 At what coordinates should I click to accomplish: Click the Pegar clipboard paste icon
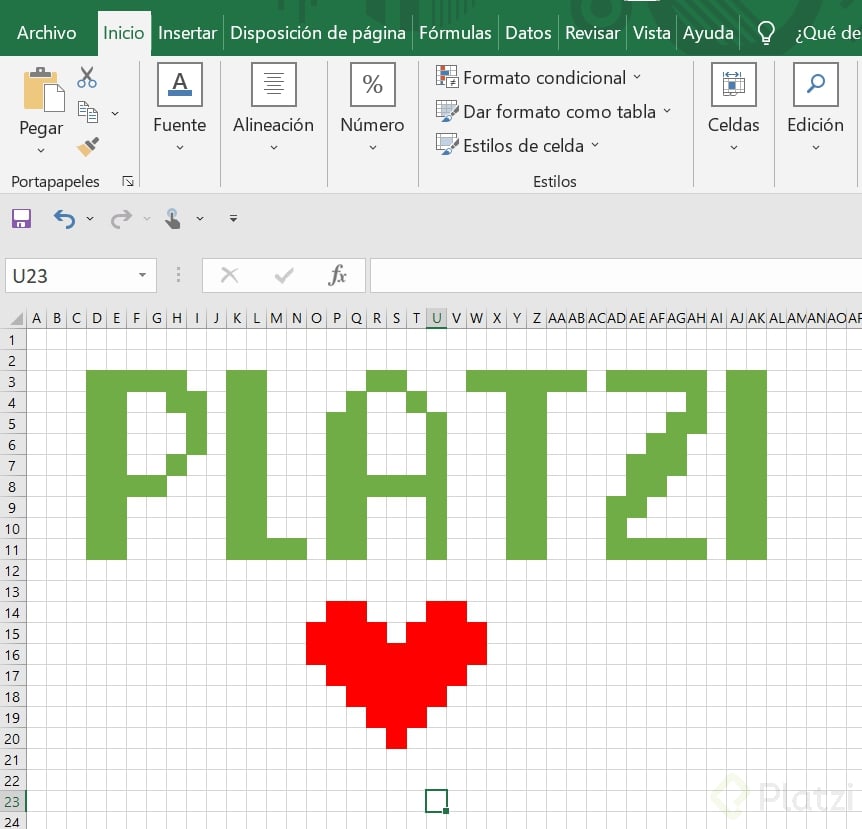point(43,89)
